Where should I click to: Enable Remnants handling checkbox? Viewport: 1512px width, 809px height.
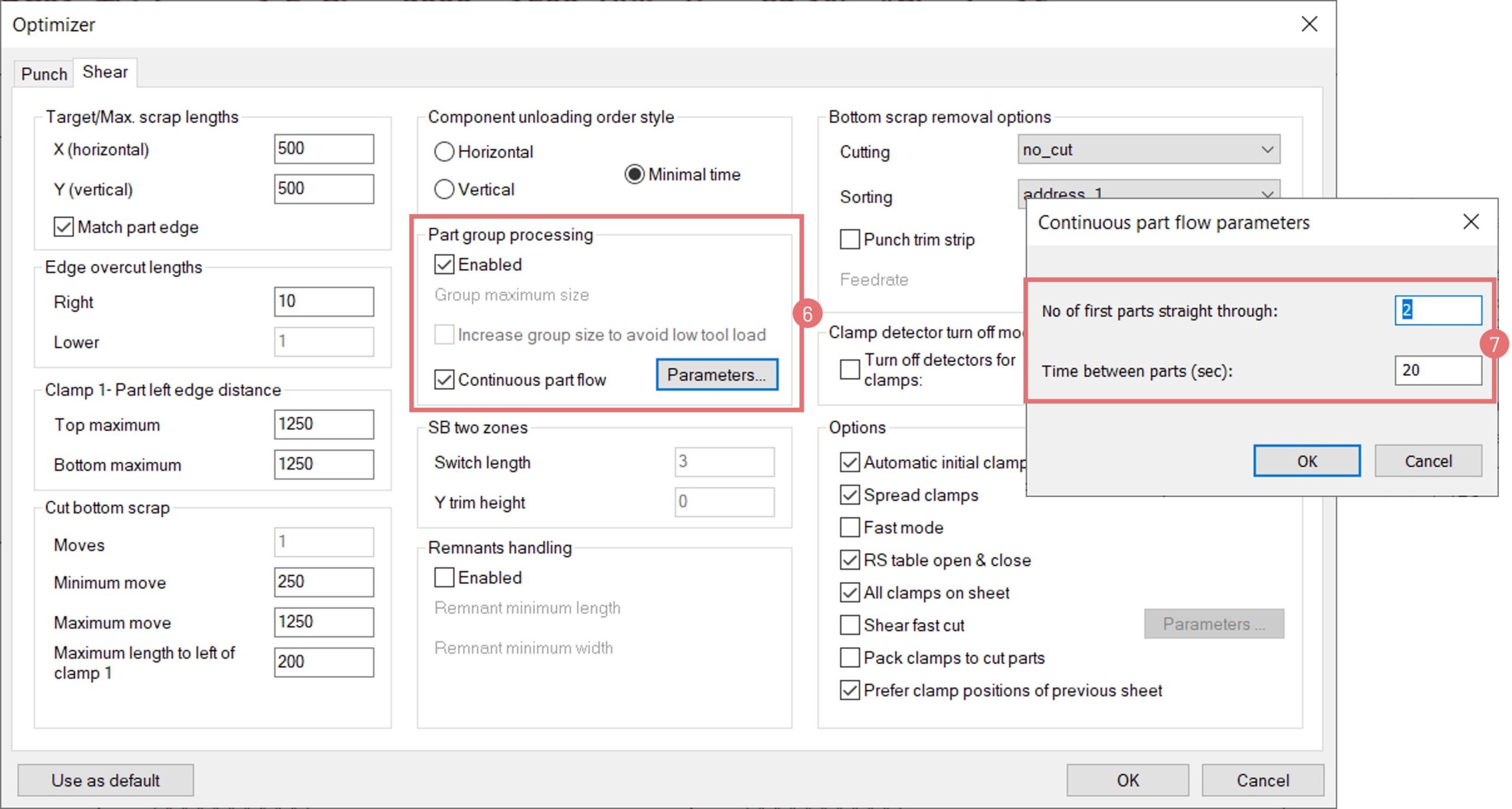[444, 577]
